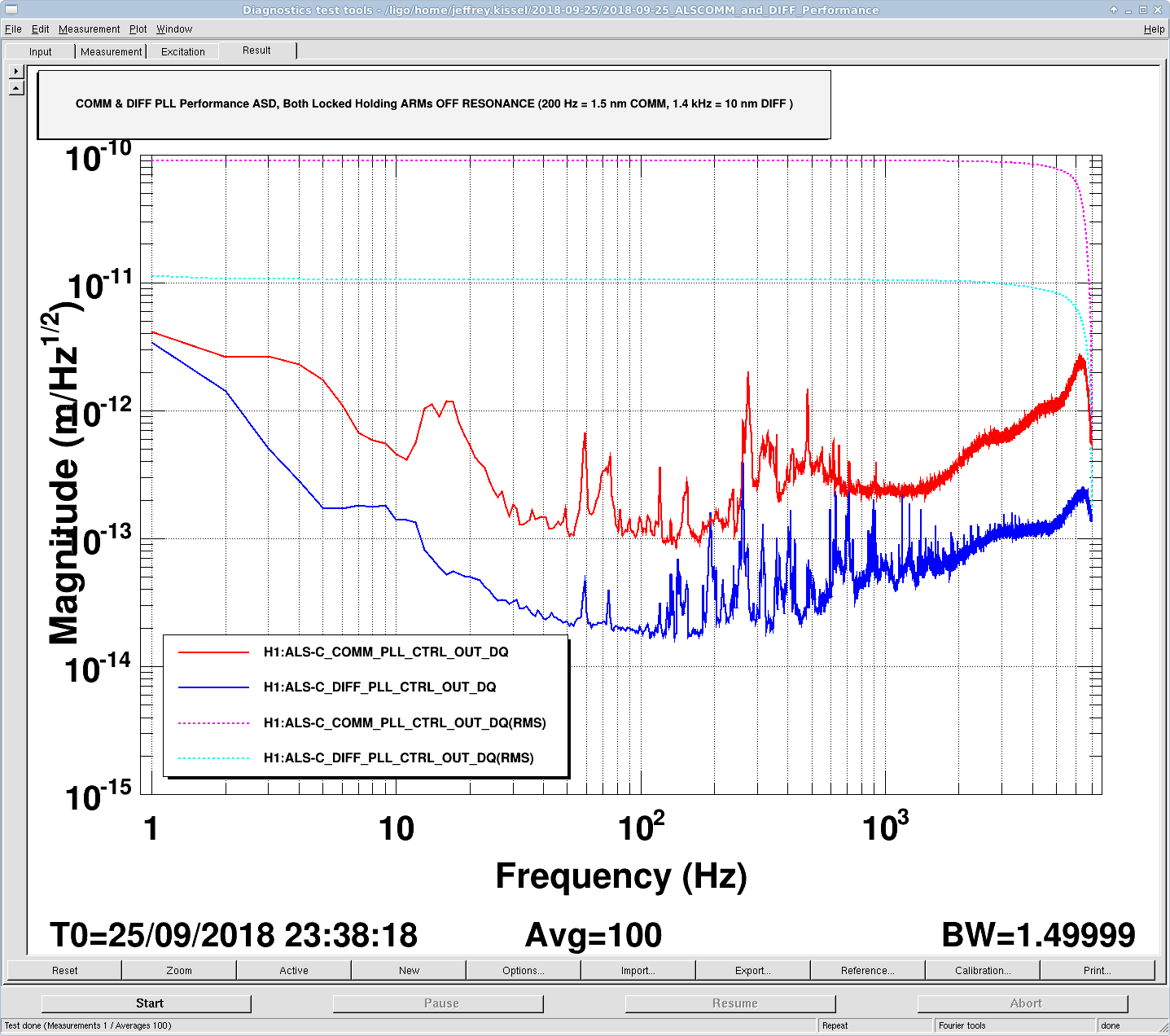Click the Zoom button below the plot
1170x1036 pixels.
point(179,970)
